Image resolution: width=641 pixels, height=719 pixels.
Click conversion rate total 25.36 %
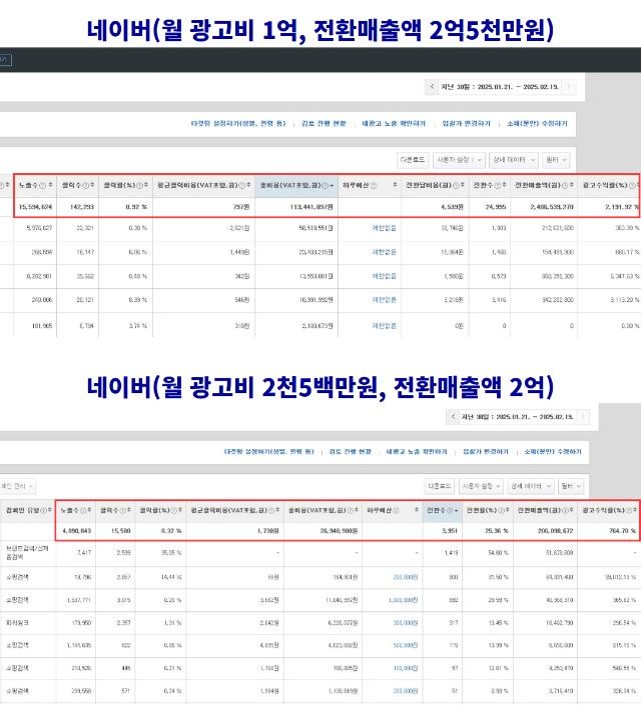click(497, 531)
